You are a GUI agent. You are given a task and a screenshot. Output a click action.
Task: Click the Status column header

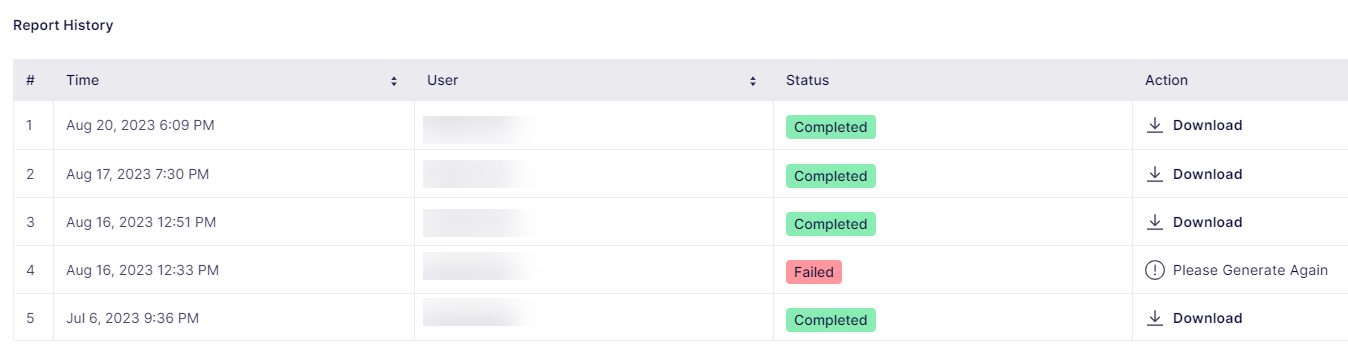click(x=807, y=80)
